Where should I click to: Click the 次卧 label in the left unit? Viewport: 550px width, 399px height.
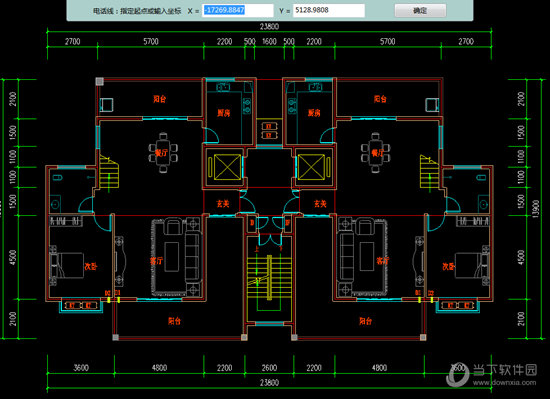coord(90,266)
